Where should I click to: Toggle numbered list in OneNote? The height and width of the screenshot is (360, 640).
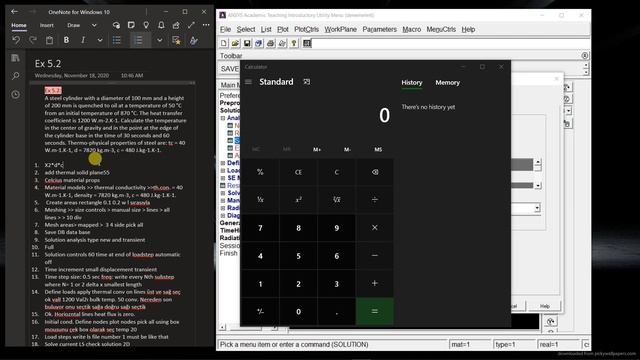click(138, 40)
